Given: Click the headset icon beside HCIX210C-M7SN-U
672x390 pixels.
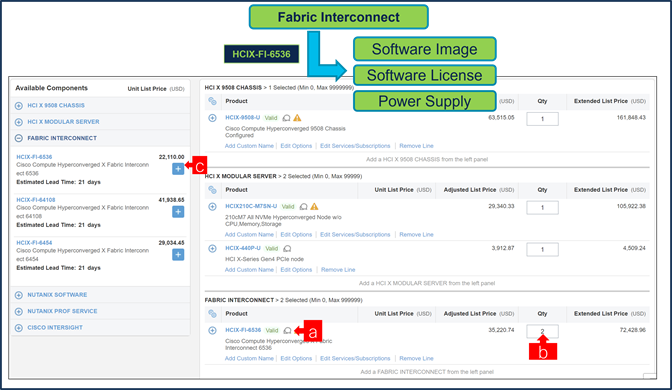Looking at the screenshot, I should pos(303,207).
